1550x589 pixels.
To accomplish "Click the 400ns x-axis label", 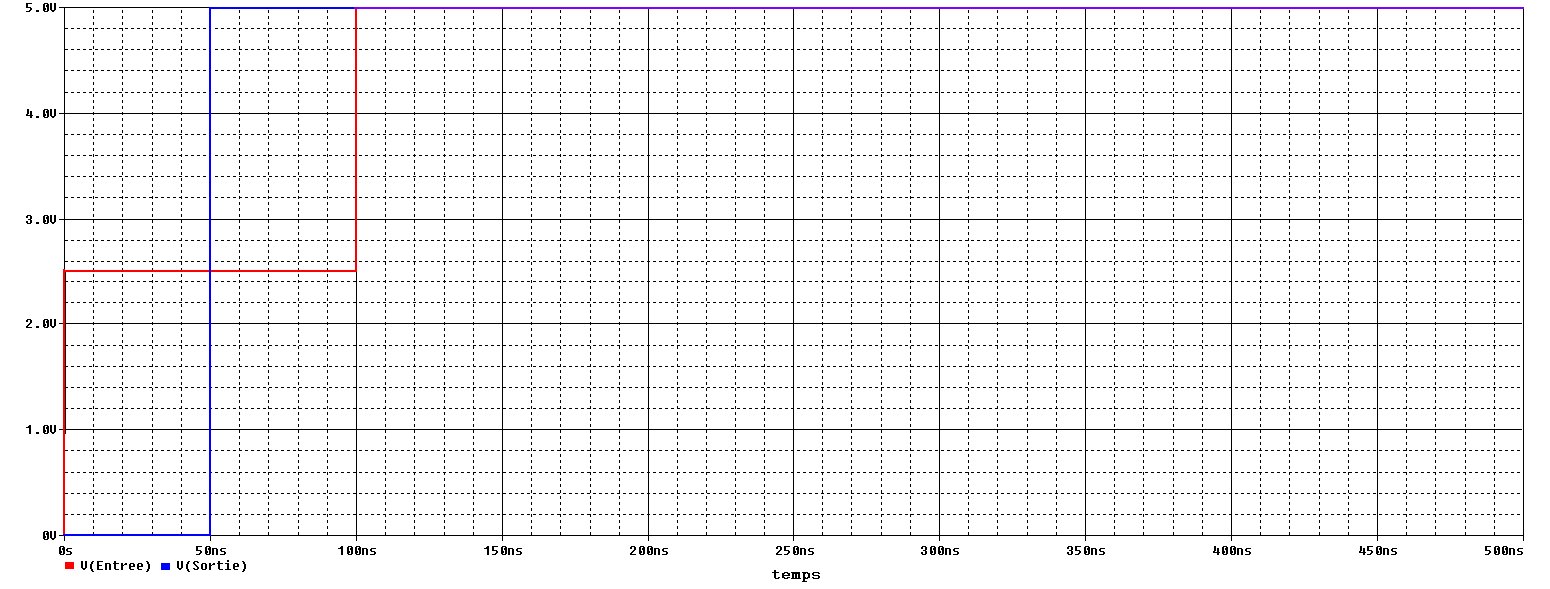I will pyautogui.click(x=1232, y=551).
